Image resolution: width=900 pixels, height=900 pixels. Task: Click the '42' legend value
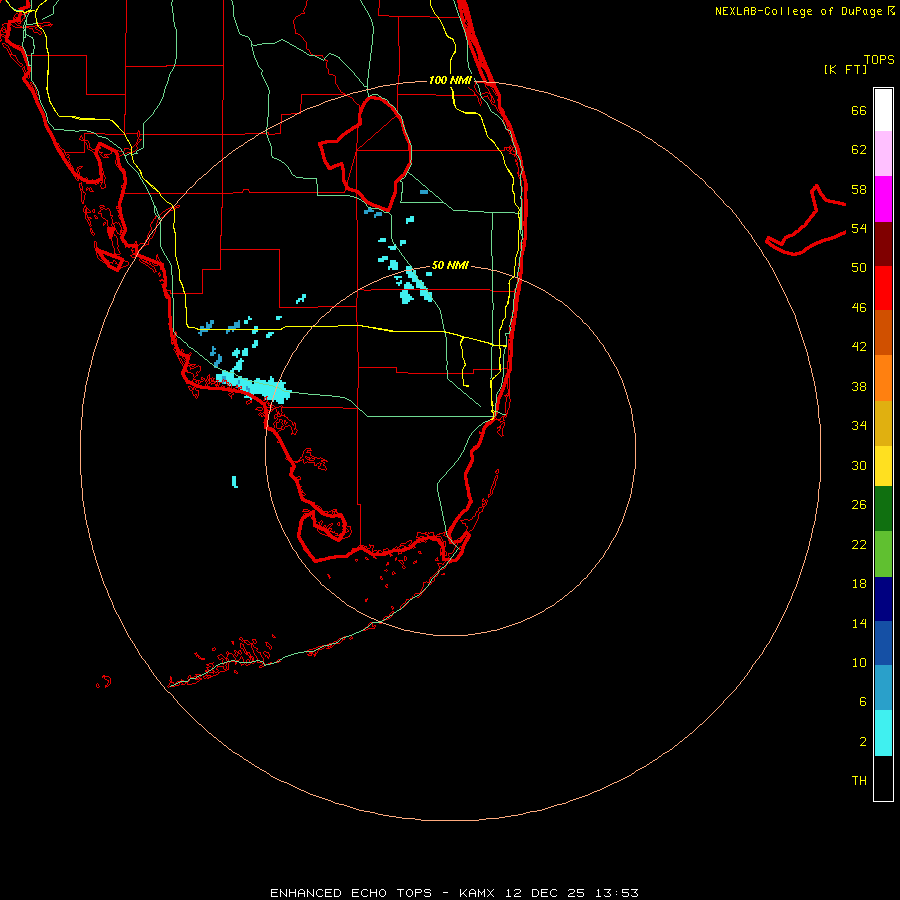click(x=859, y=347)
